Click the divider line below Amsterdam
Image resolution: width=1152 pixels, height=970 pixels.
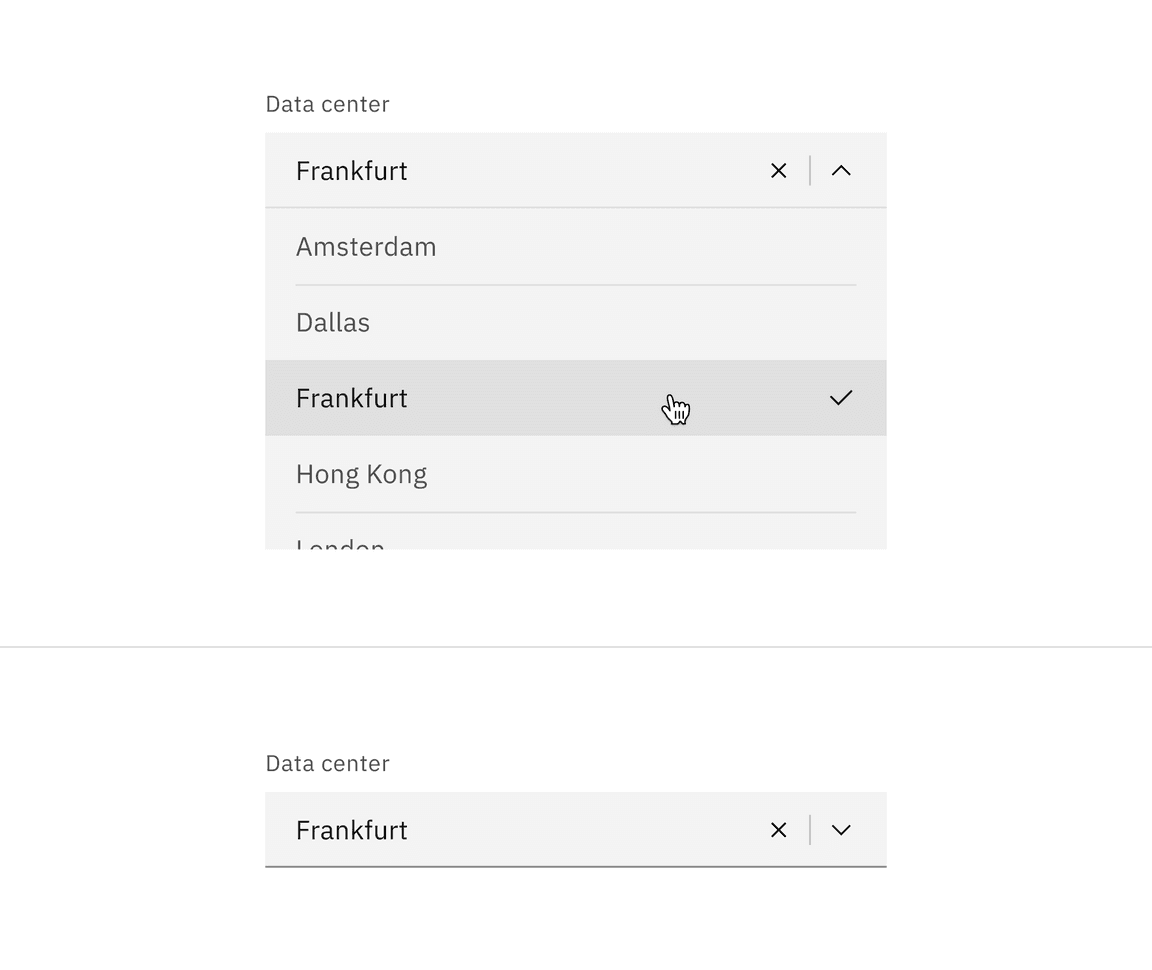(575, 284)
